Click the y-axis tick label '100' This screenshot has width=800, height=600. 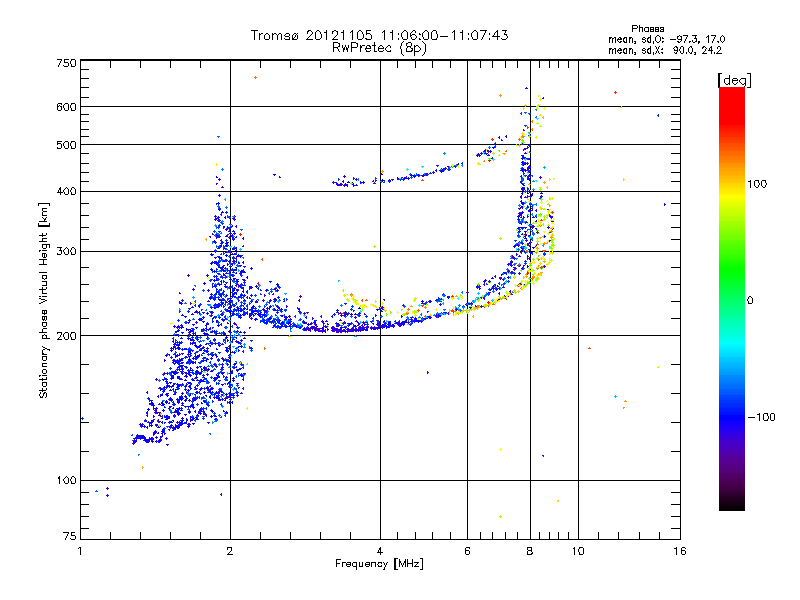pyautogui.click(x=66, y=481)
